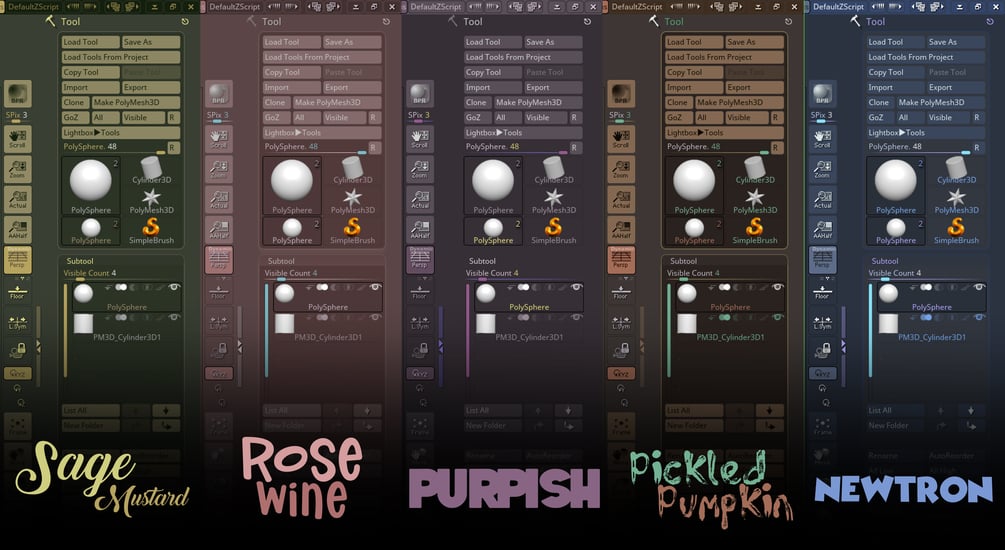Click the lock icon in Purpish panel

(x=420, y=349)
